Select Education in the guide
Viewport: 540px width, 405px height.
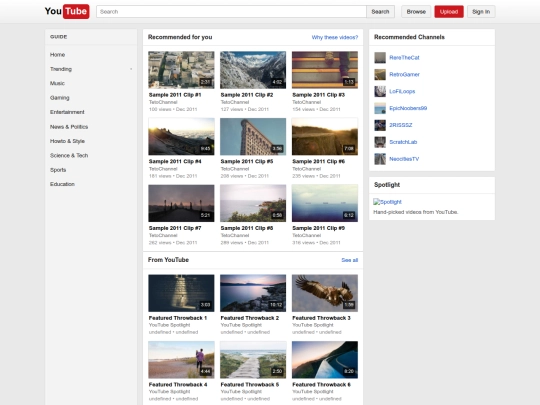(x=62, y=184)
